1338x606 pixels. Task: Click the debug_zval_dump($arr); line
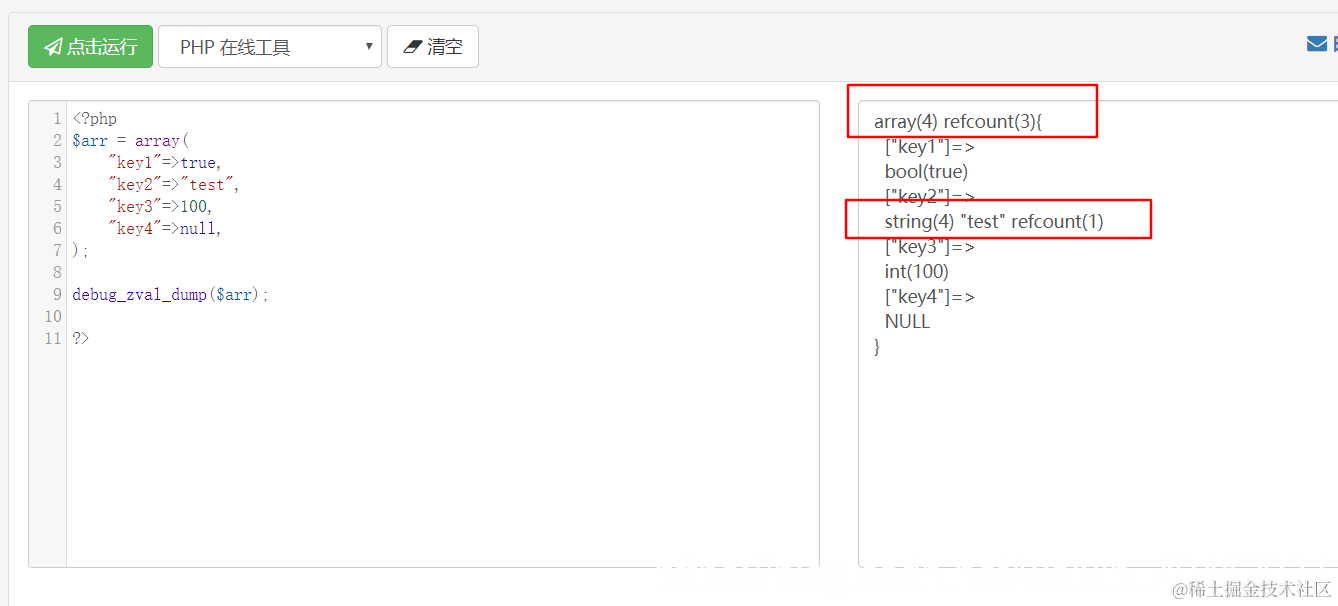pos(171,295)
